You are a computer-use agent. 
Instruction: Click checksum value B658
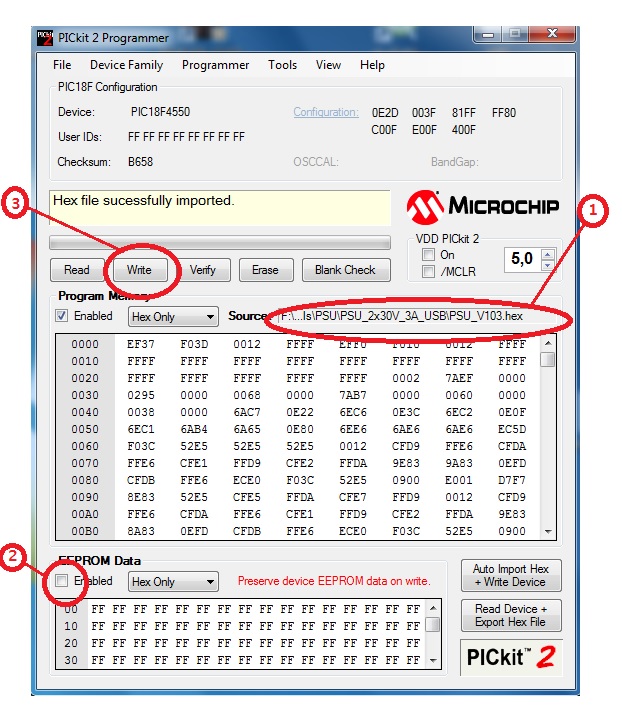pyautogui.click(x=140, y=162)
